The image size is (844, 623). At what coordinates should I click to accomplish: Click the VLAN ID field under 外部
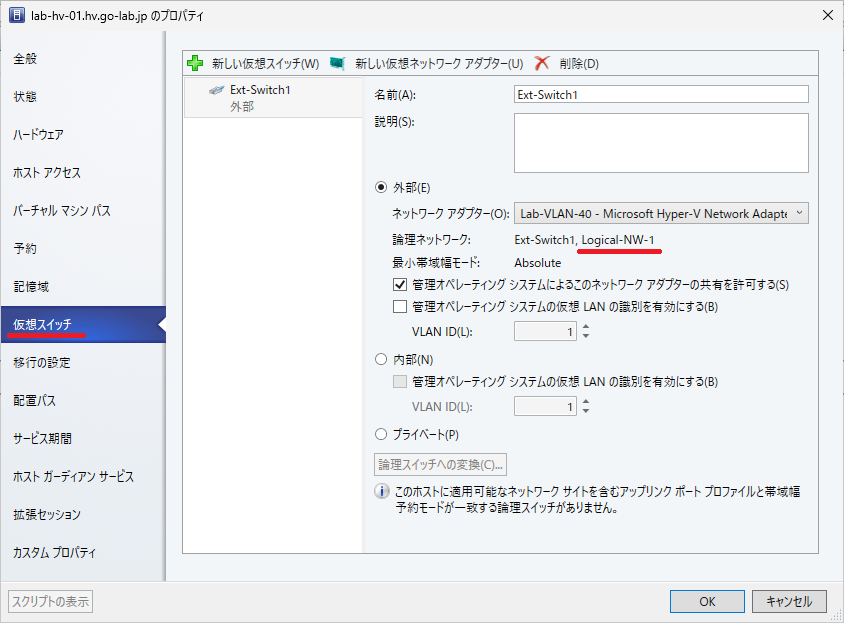click(x=545, y=331)
